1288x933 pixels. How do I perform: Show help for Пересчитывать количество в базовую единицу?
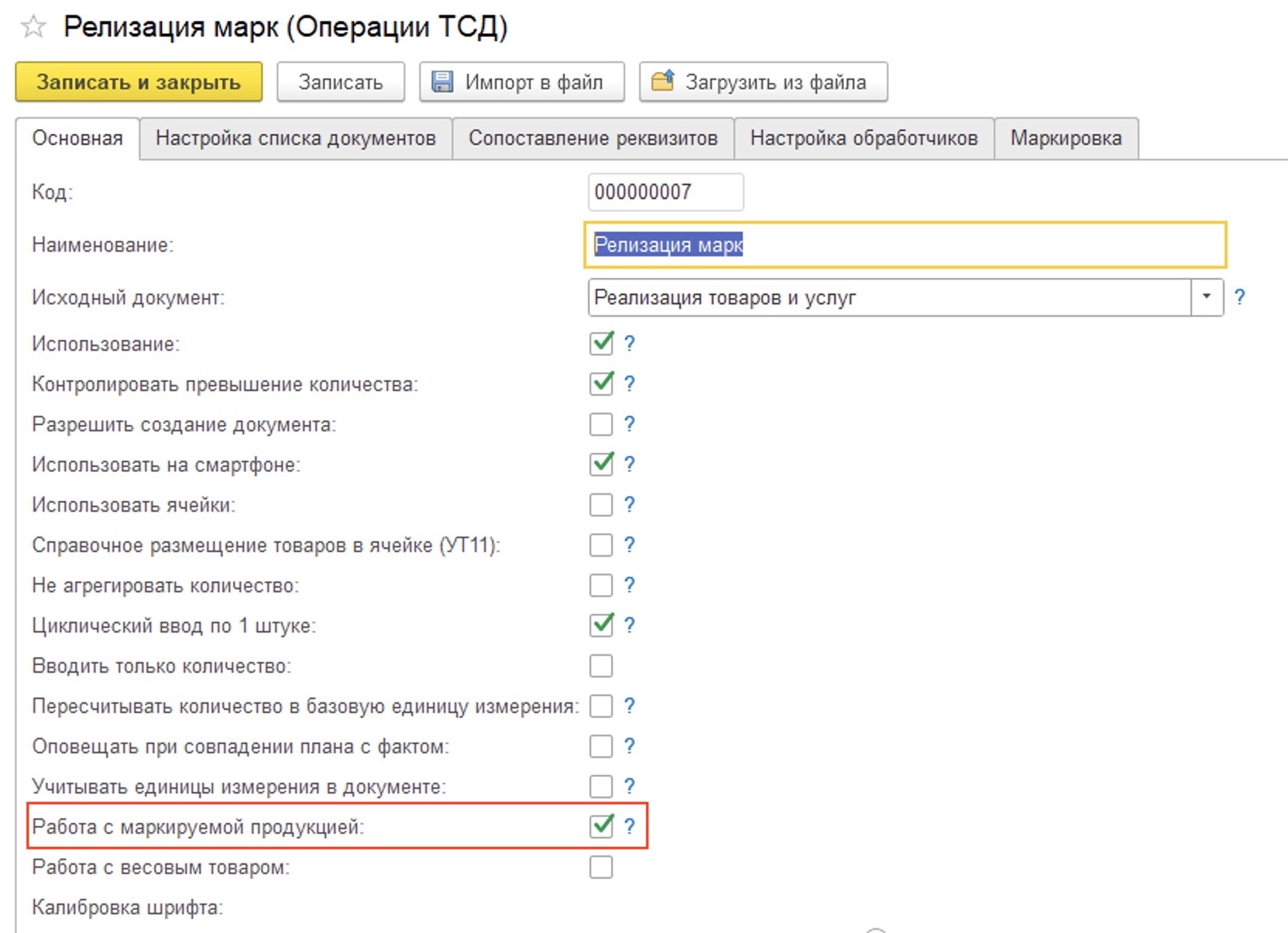pos(630,706)
